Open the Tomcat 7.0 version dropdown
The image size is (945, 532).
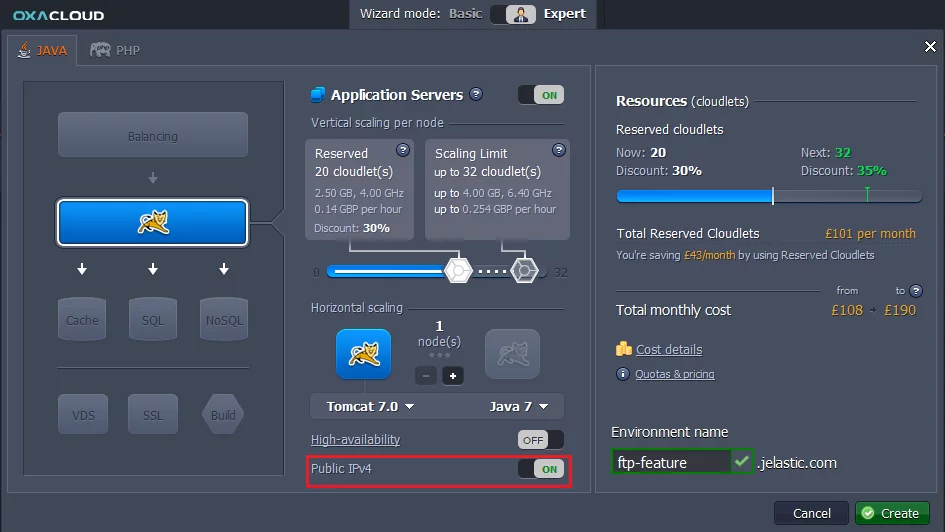point(370,407)
